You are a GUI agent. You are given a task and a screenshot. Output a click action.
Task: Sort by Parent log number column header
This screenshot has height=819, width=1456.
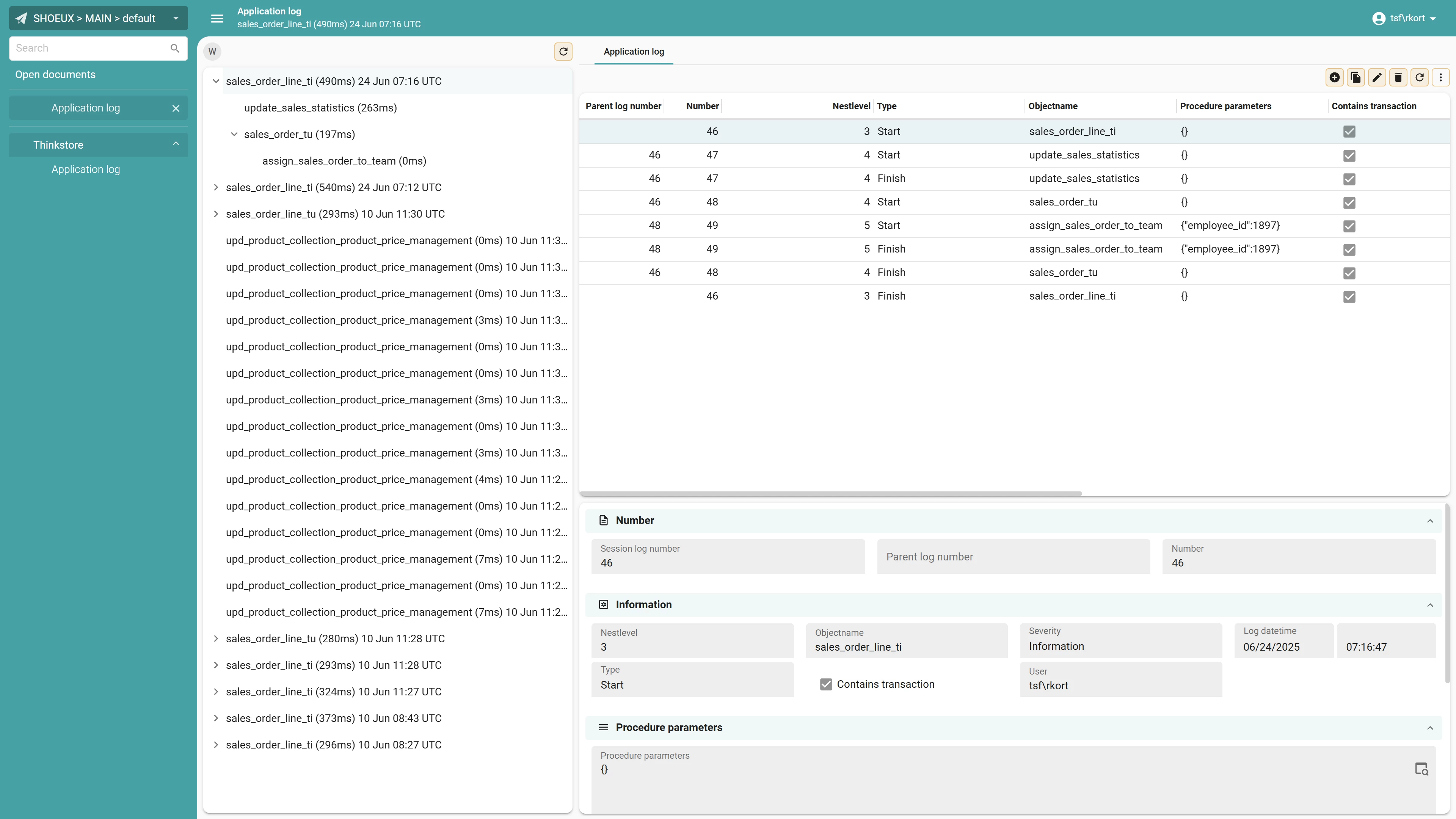click(x=623, y=106)
